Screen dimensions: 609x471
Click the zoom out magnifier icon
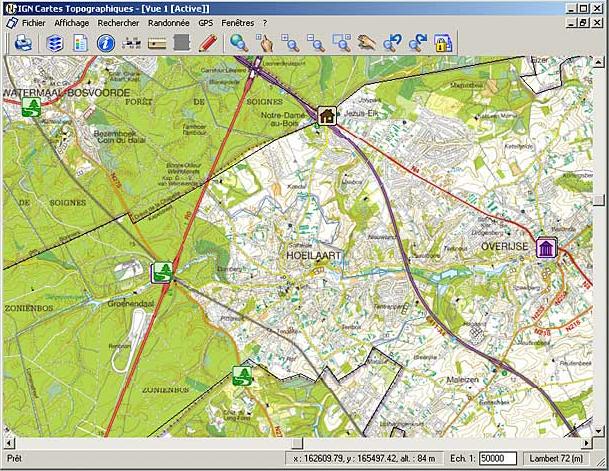[x=316, y=43]
